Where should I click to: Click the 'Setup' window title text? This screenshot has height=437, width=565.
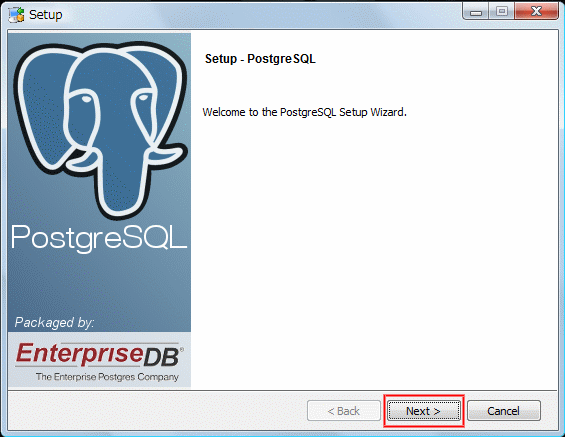coord(45,15)
